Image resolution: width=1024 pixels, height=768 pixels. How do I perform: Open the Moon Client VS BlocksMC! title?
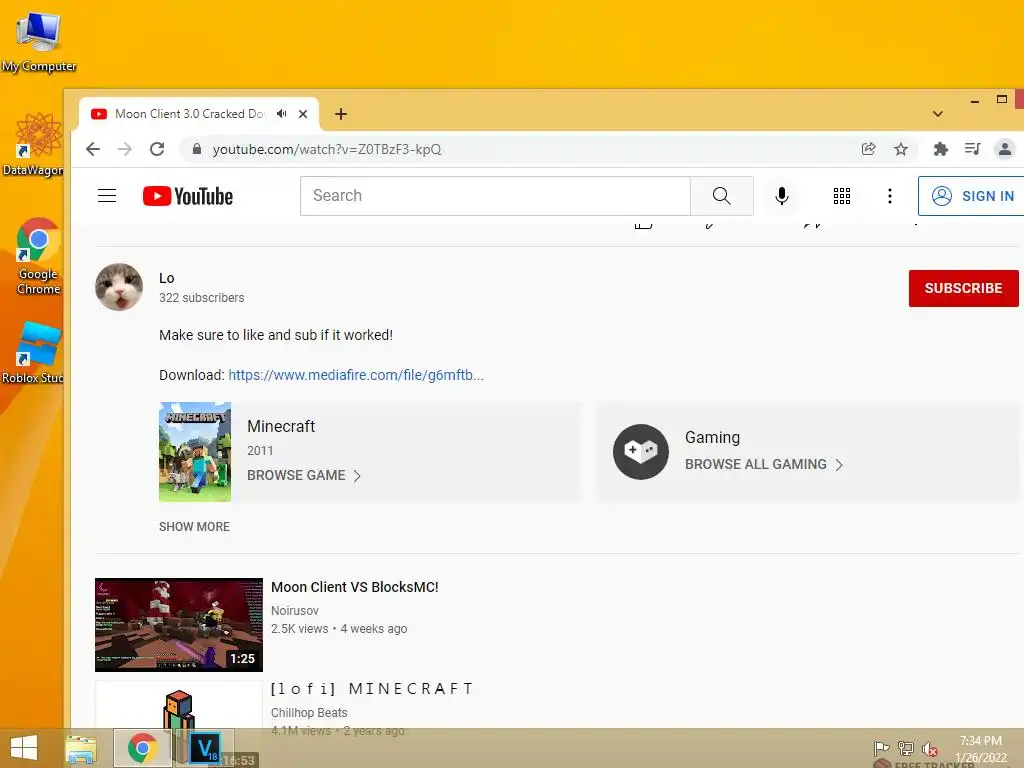[355, 587]
